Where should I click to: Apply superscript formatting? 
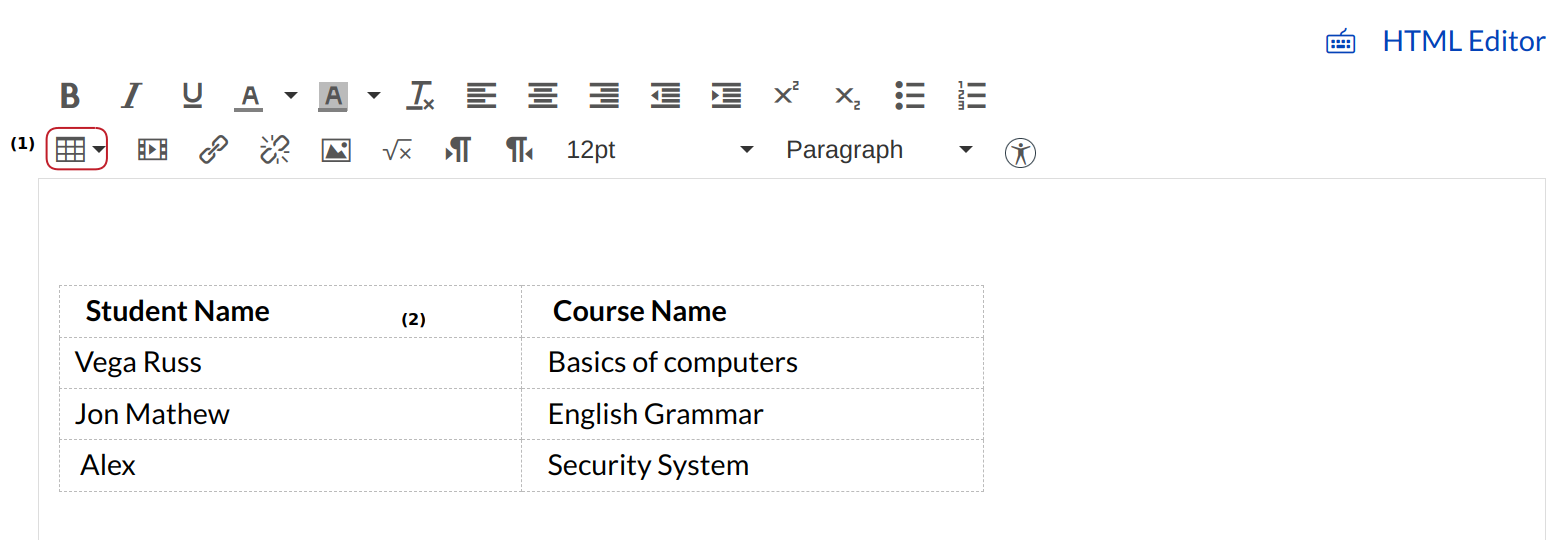786,95
